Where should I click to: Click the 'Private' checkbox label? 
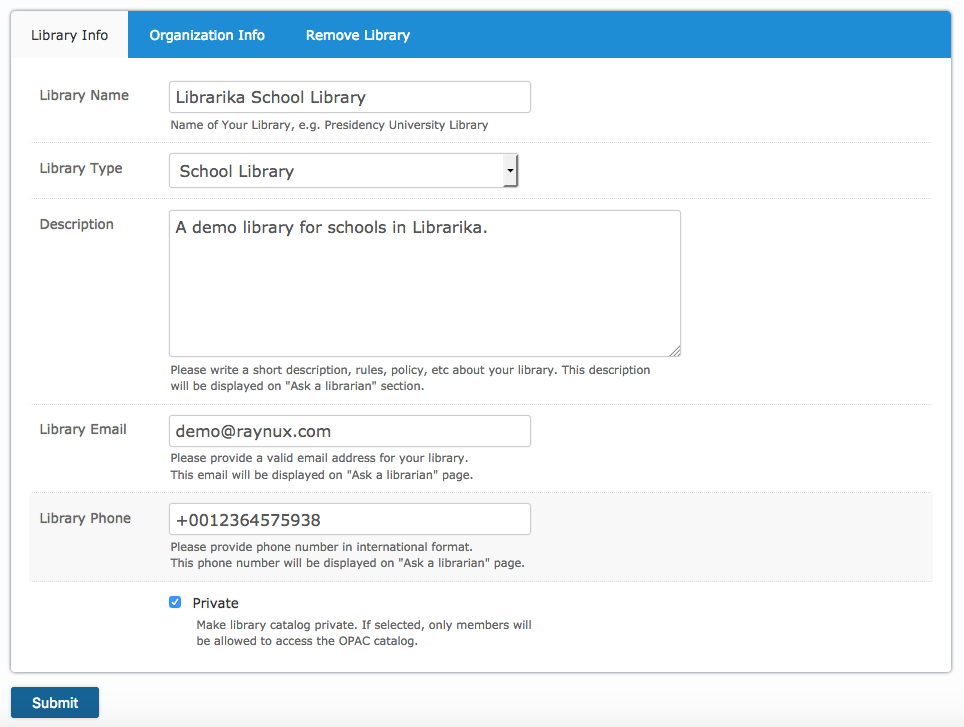coord(215,603)
